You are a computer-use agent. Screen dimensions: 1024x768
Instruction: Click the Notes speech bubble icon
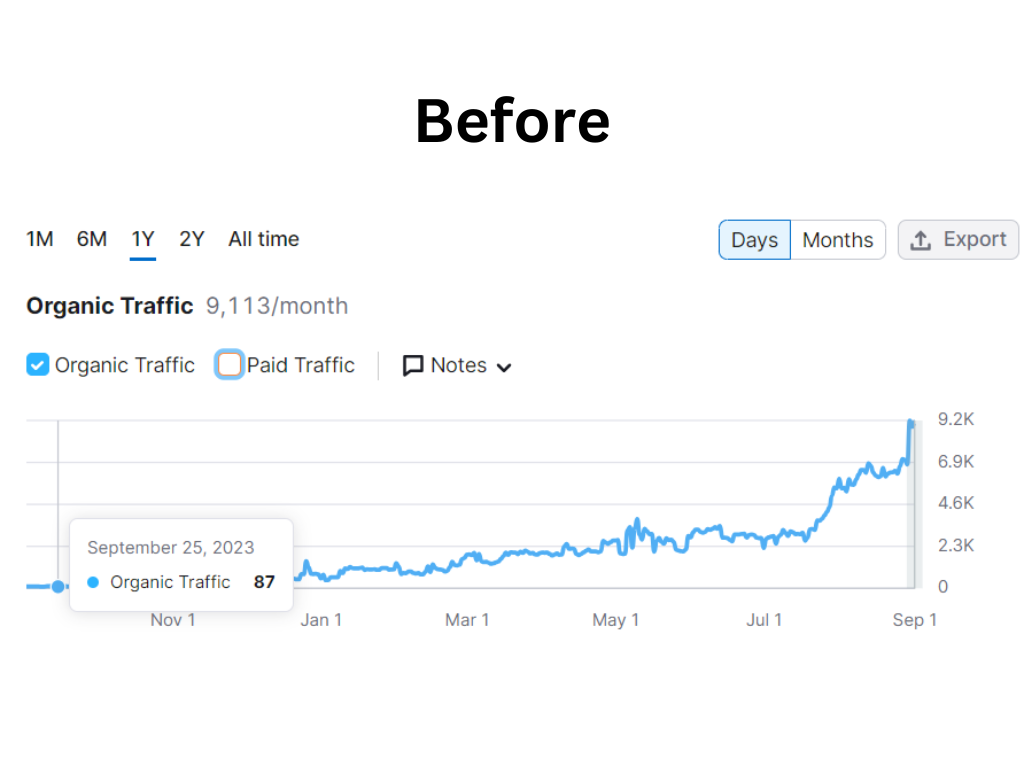tap(413, 366)
